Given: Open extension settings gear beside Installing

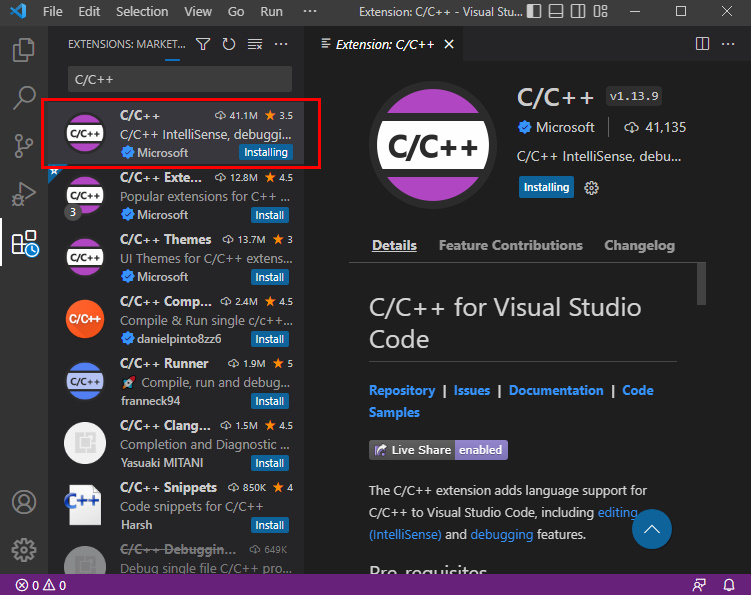Looking at the screenshot, I should tap(591, 188).
